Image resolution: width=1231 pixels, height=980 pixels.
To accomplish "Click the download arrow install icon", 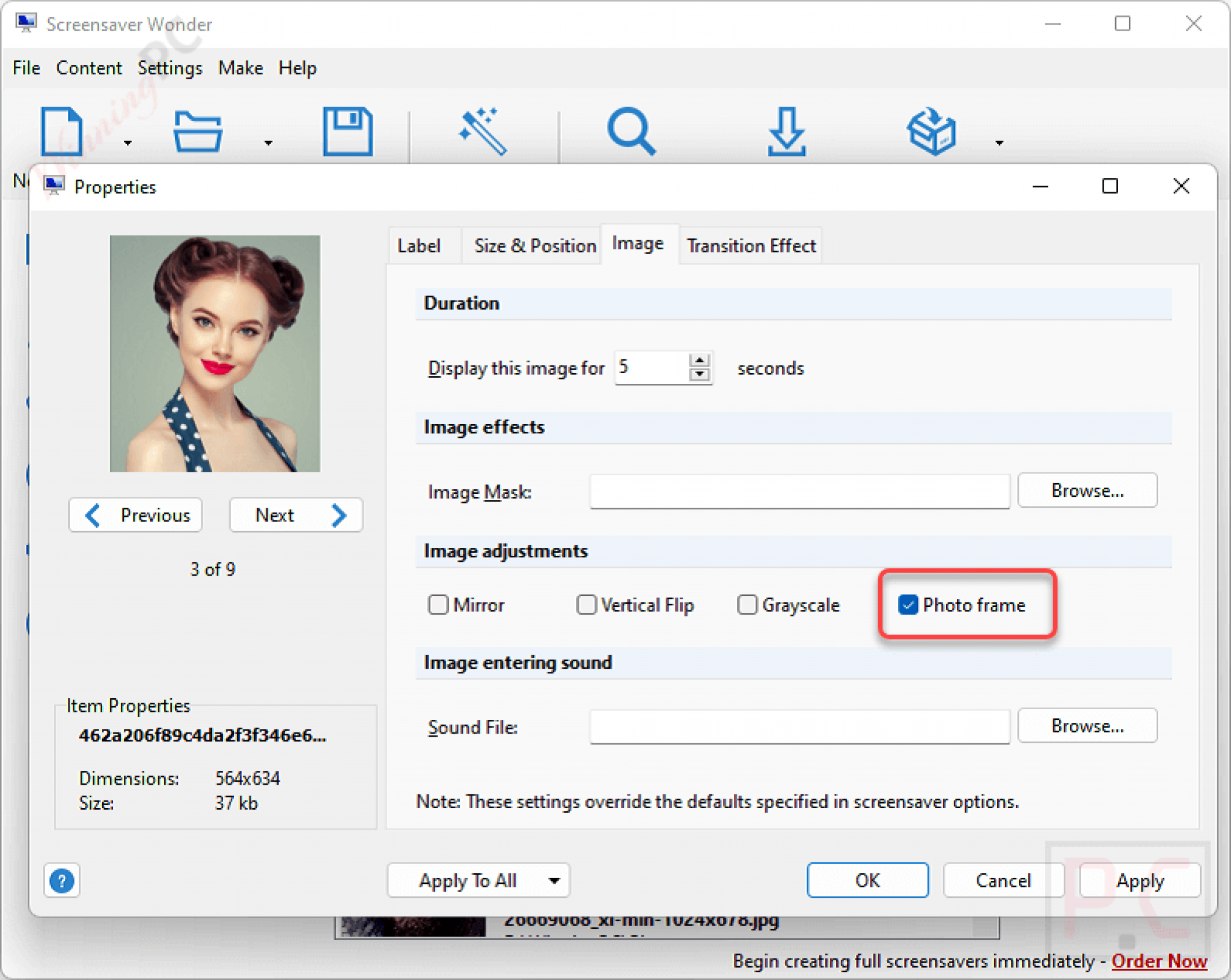I will point(786,131).
